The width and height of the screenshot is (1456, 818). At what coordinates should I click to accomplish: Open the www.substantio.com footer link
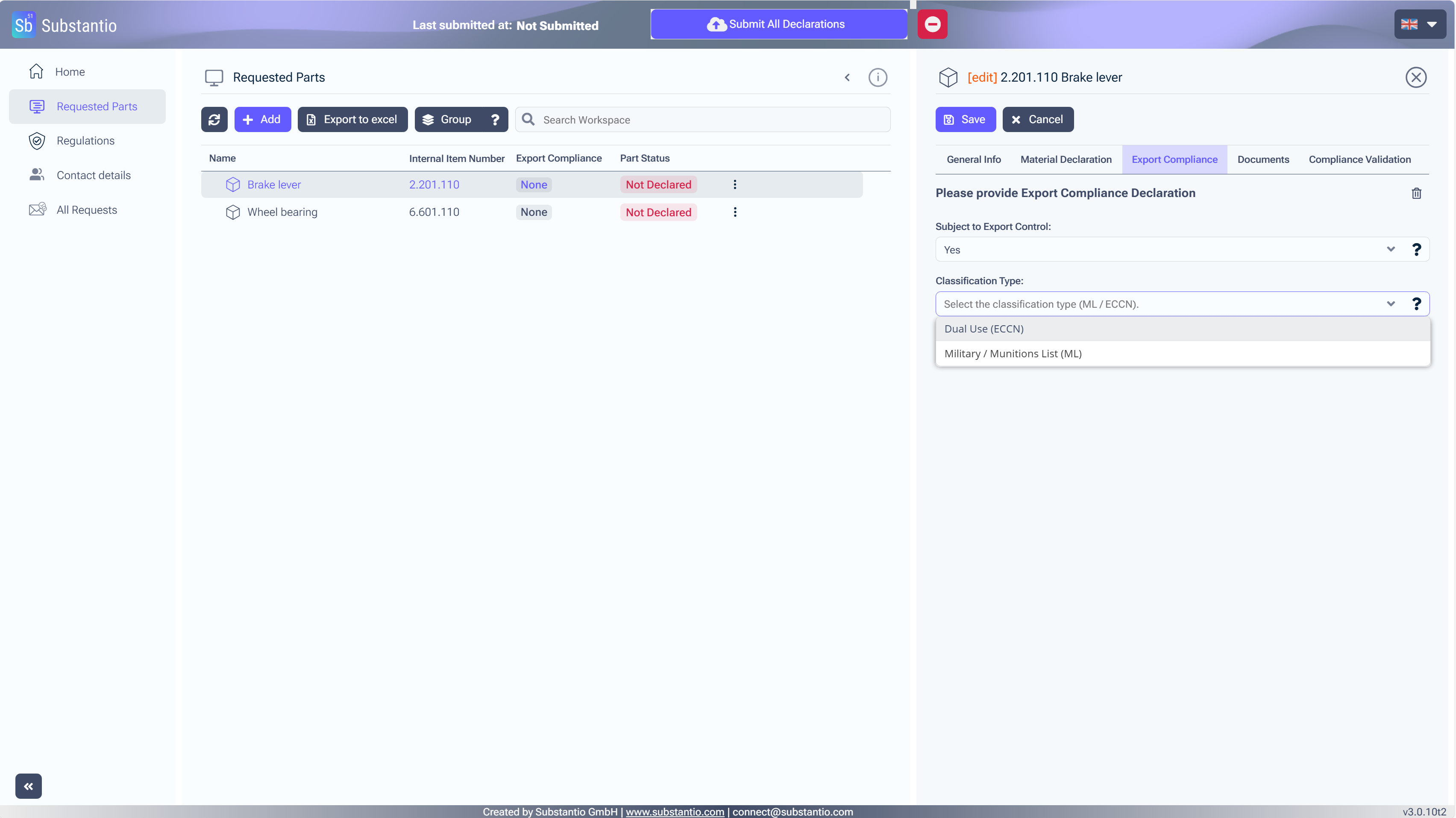click(x=674, y=812)
